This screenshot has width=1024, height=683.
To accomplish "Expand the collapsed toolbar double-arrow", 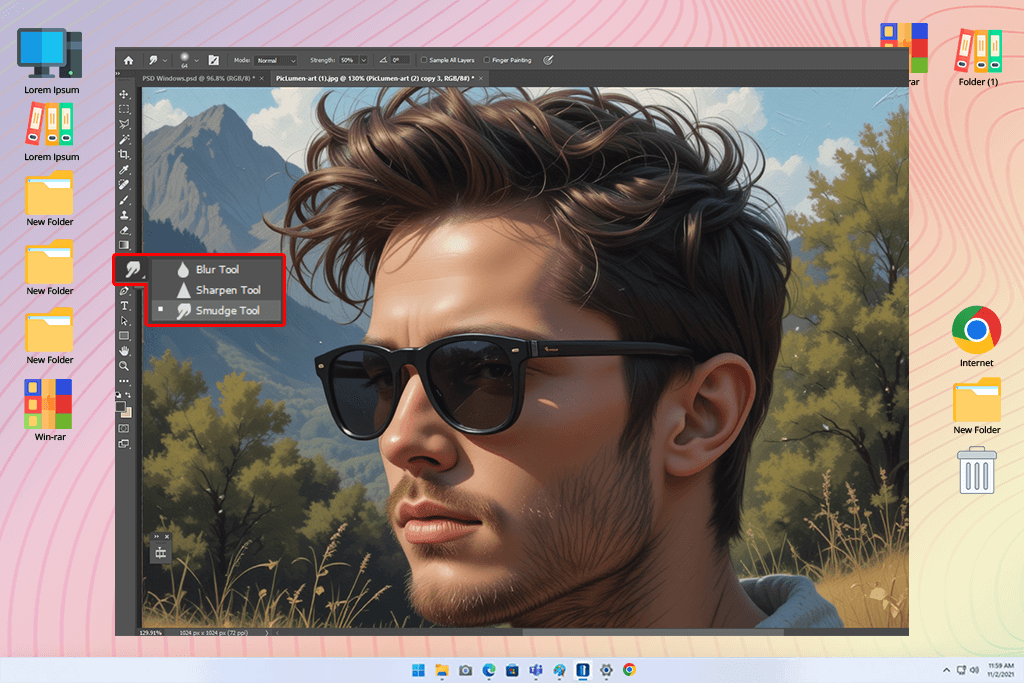I will coord(118,73).
